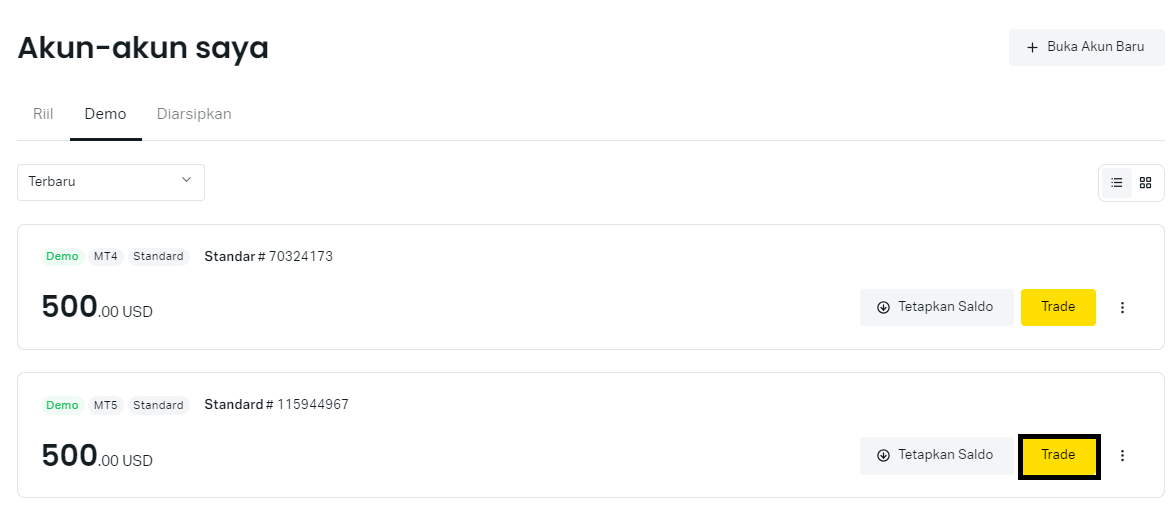Viewport: 1176px width, 509px height.
Task: Switch to the Riil tab
Action: (x=43, y=114)
